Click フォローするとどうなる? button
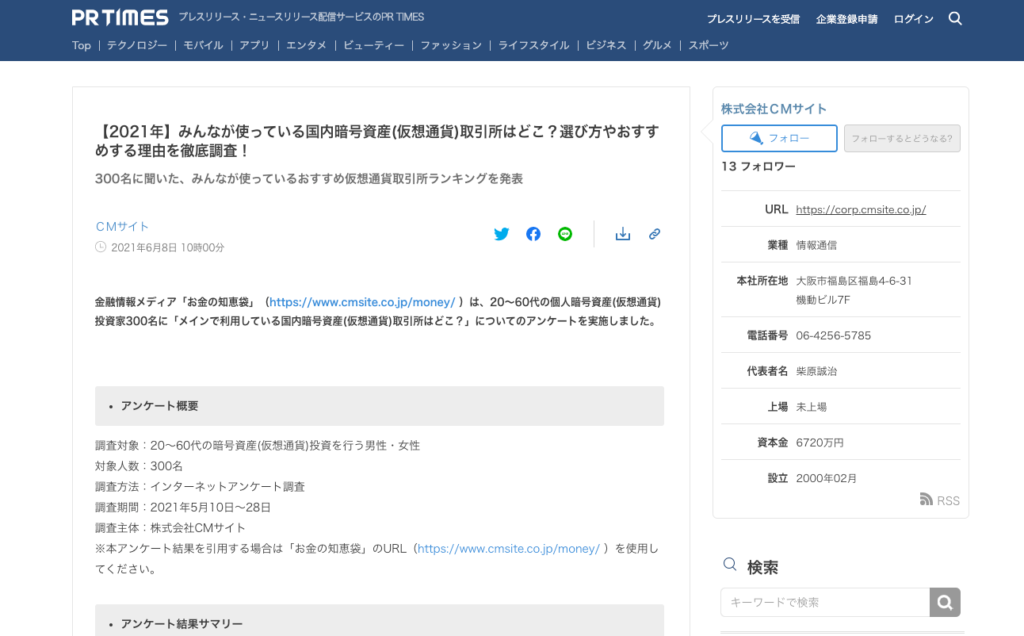Image resolution: width=1024 pixels, height=636 pixels. [x=902, y=138]
